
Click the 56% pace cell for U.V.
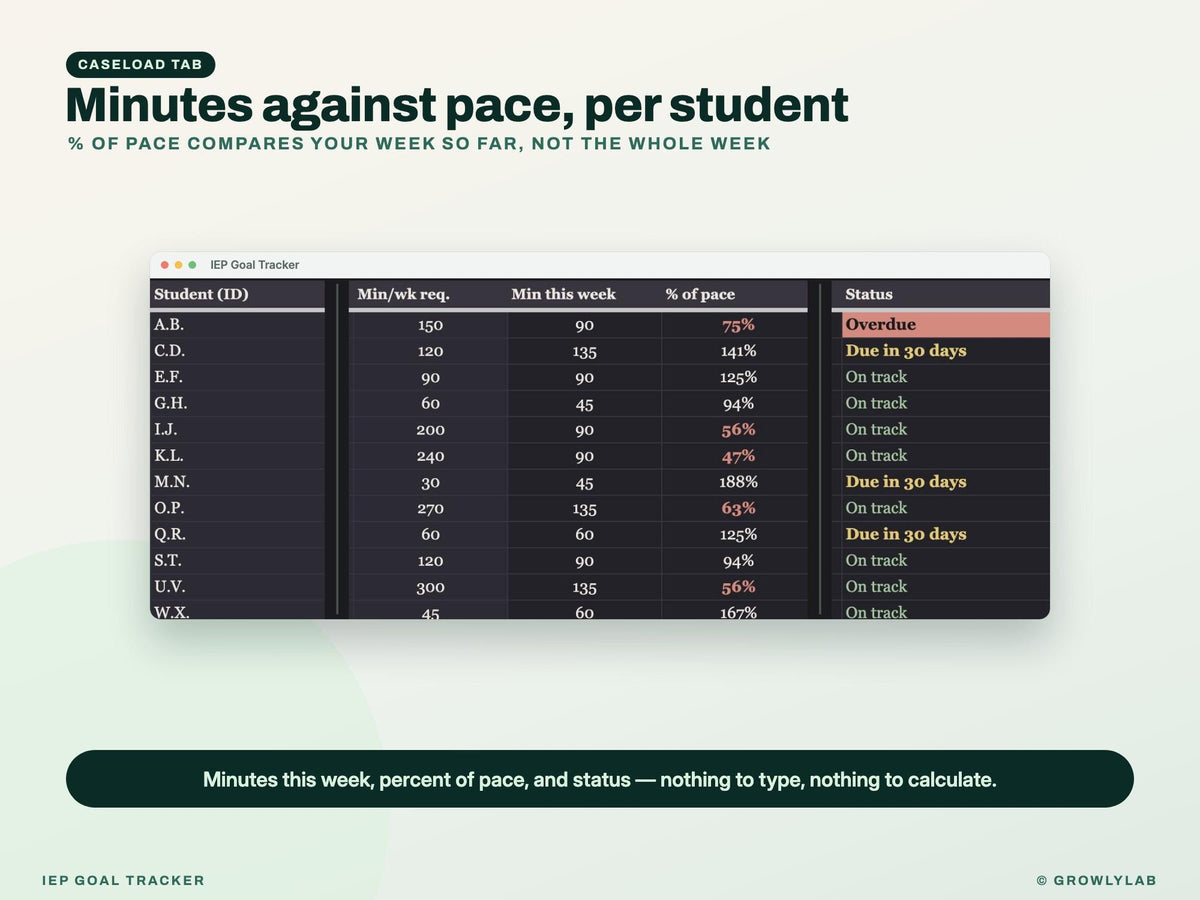click(x=734, y=586)
